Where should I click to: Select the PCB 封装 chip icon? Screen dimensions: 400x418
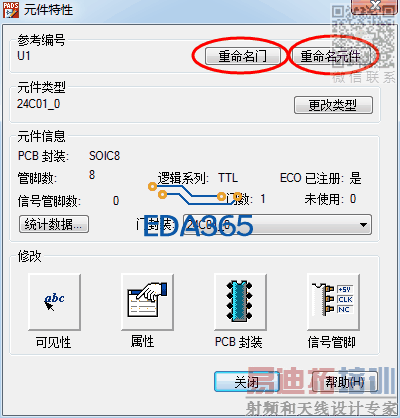pos(240,302)
